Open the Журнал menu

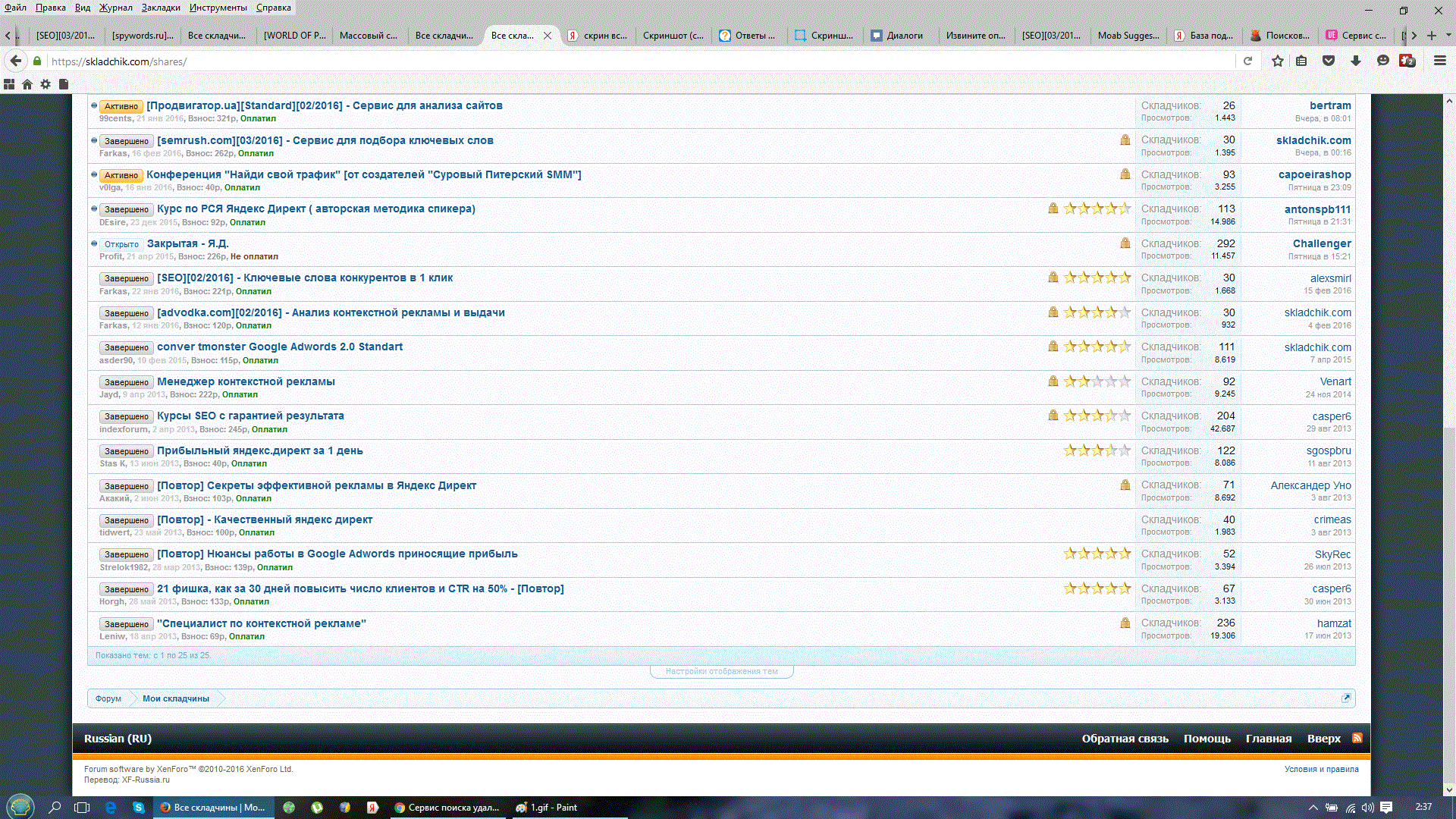tap(115, 8)
